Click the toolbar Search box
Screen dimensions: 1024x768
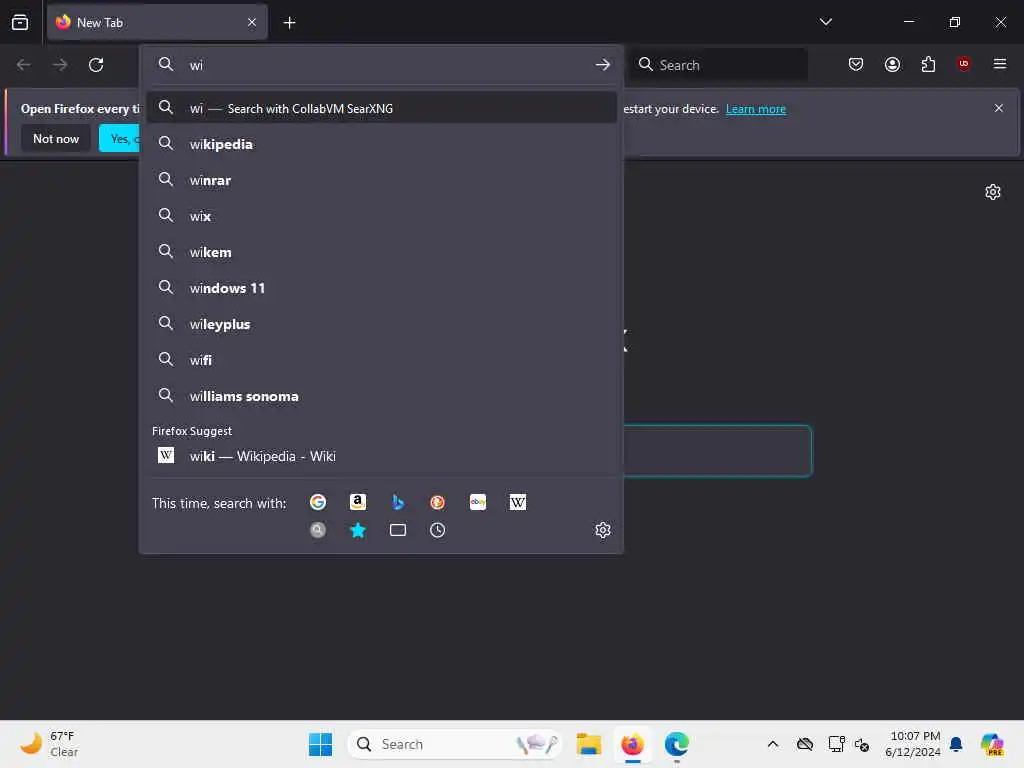(718, 65)
